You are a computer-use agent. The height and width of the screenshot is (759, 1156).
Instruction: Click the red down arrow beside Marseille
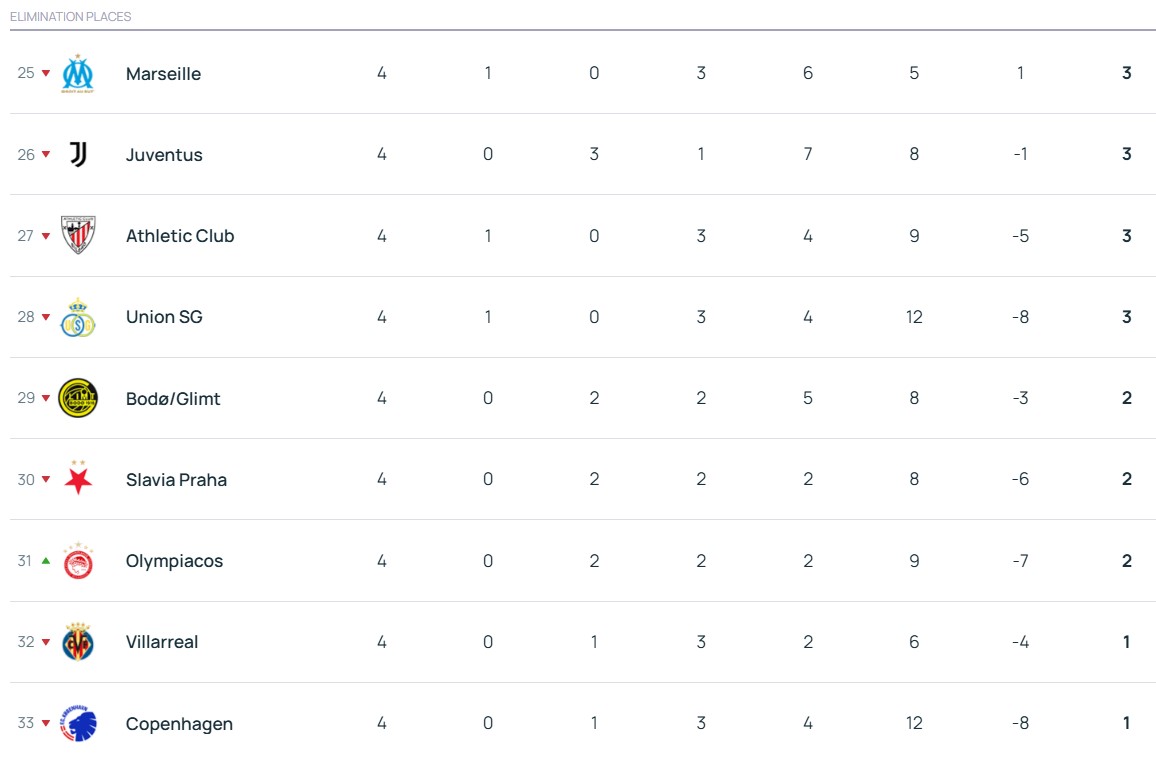click(45, 74)
